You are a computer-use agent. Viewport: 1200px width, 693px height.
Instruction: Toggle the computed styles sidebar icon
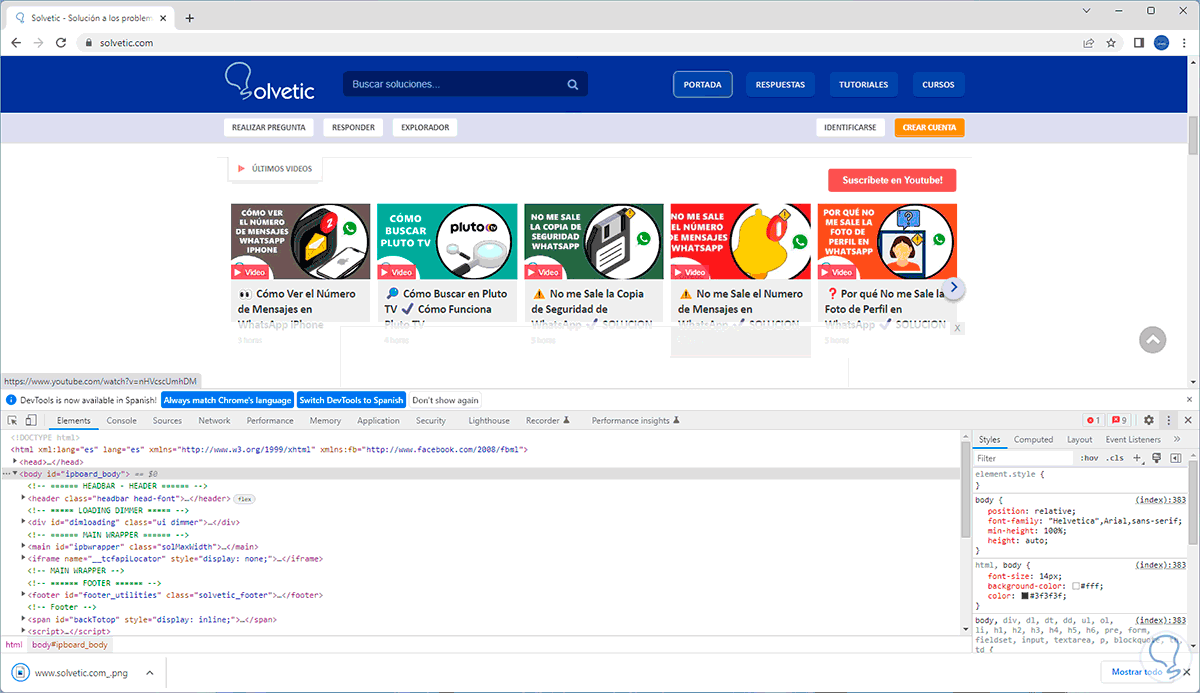(1174, 458)
